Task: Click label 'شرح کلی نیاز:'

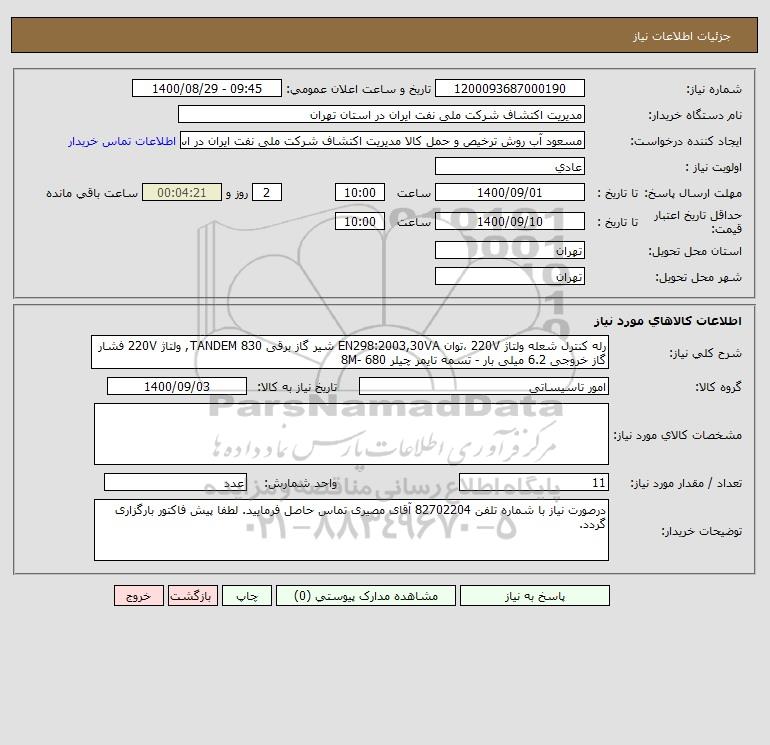Action: point(706,354)
